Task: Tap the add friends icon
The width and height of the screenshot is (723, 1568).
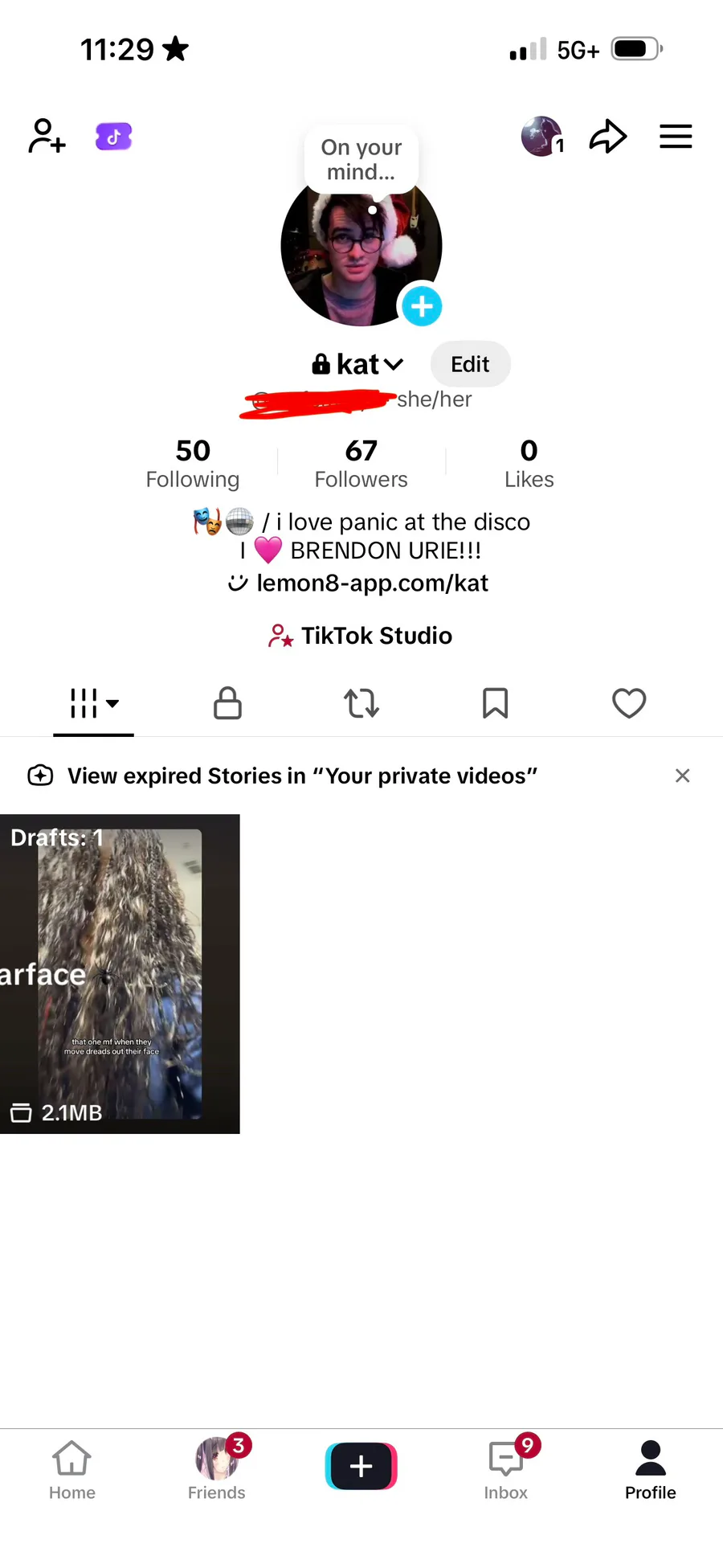Action: [47, 136]
